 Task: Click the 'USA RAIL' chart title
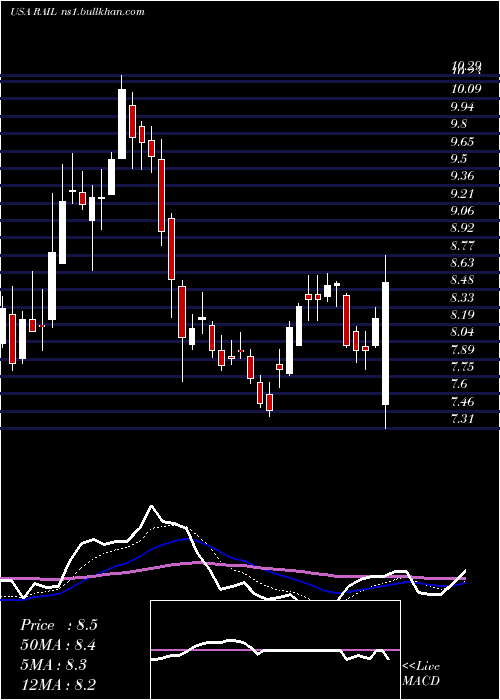click(x=33, y=12)
